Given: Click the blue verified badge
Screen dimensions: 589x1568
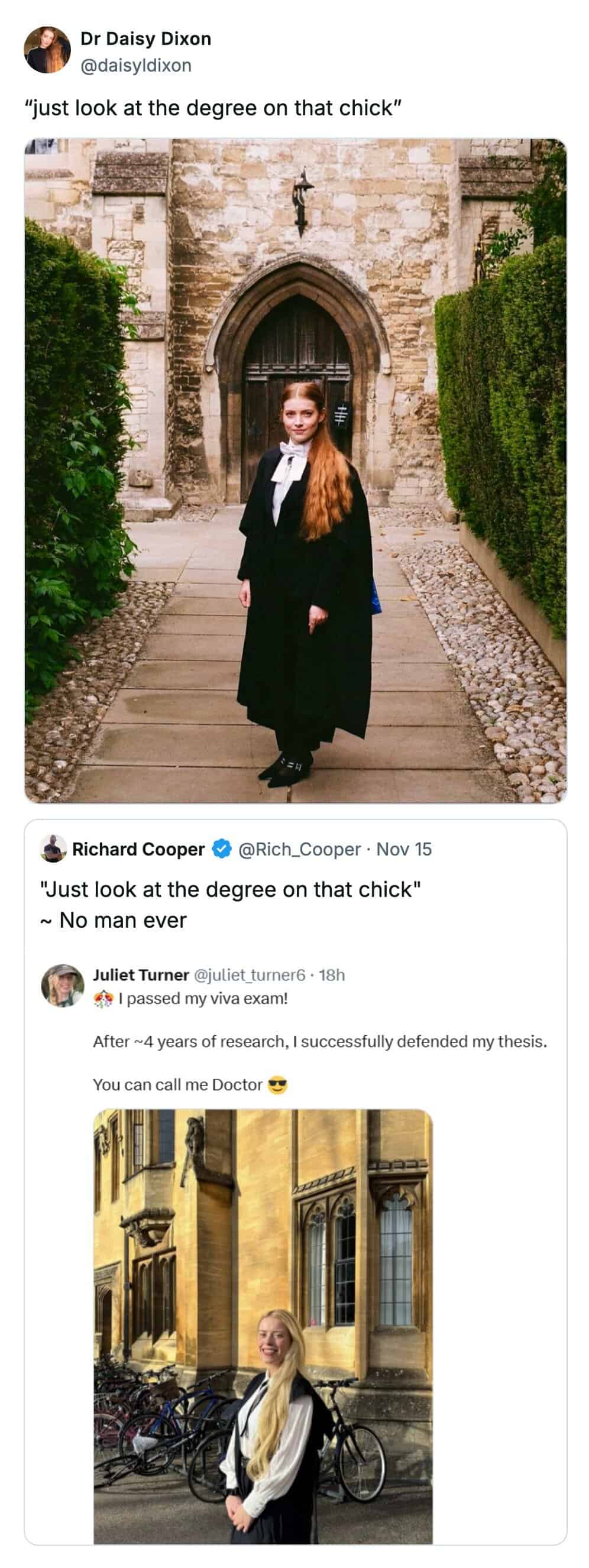Looking at the screenshot, I should click(221, 849).
